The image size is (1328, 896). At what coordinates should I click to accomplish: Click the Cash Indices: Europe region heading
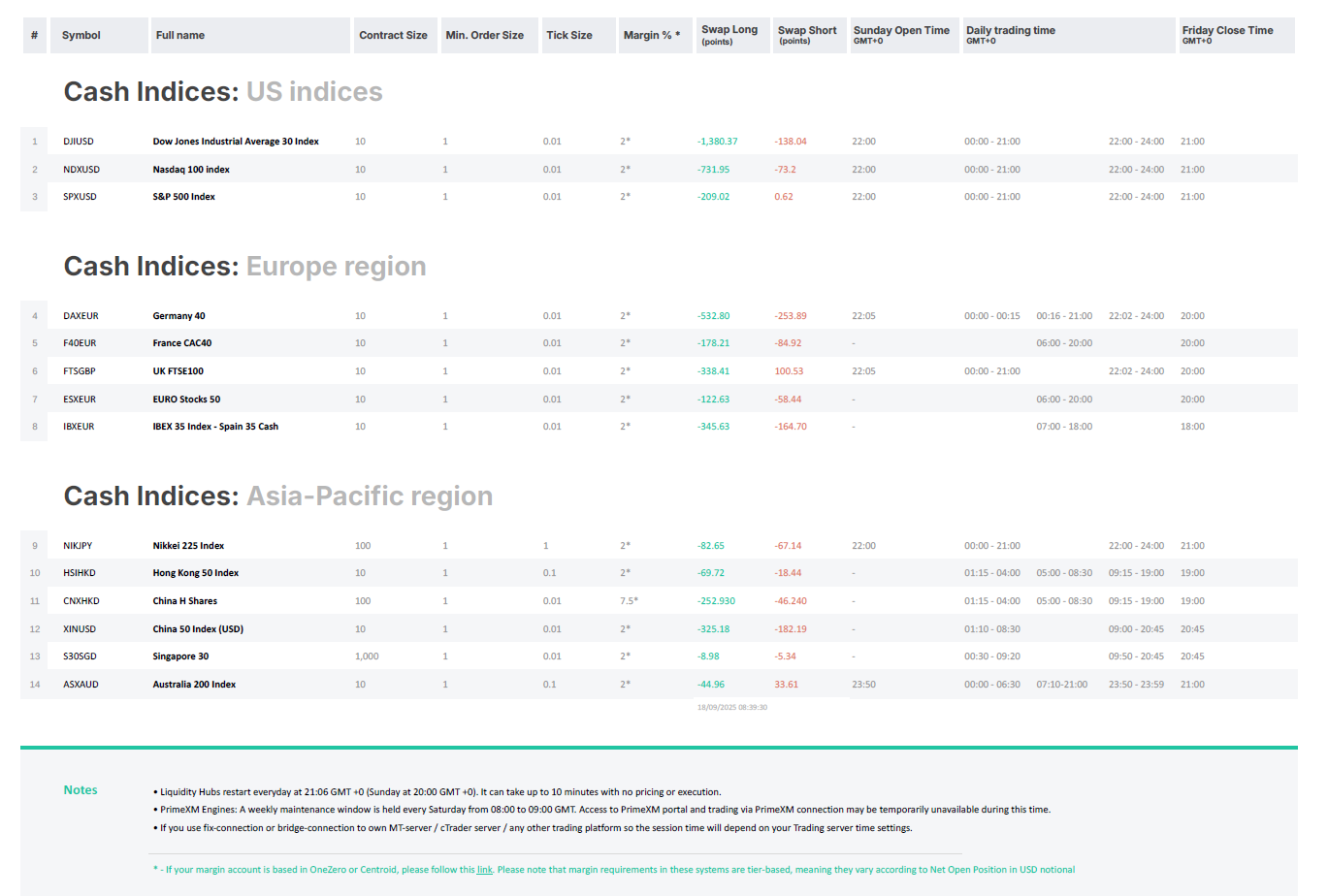(244, 267)
